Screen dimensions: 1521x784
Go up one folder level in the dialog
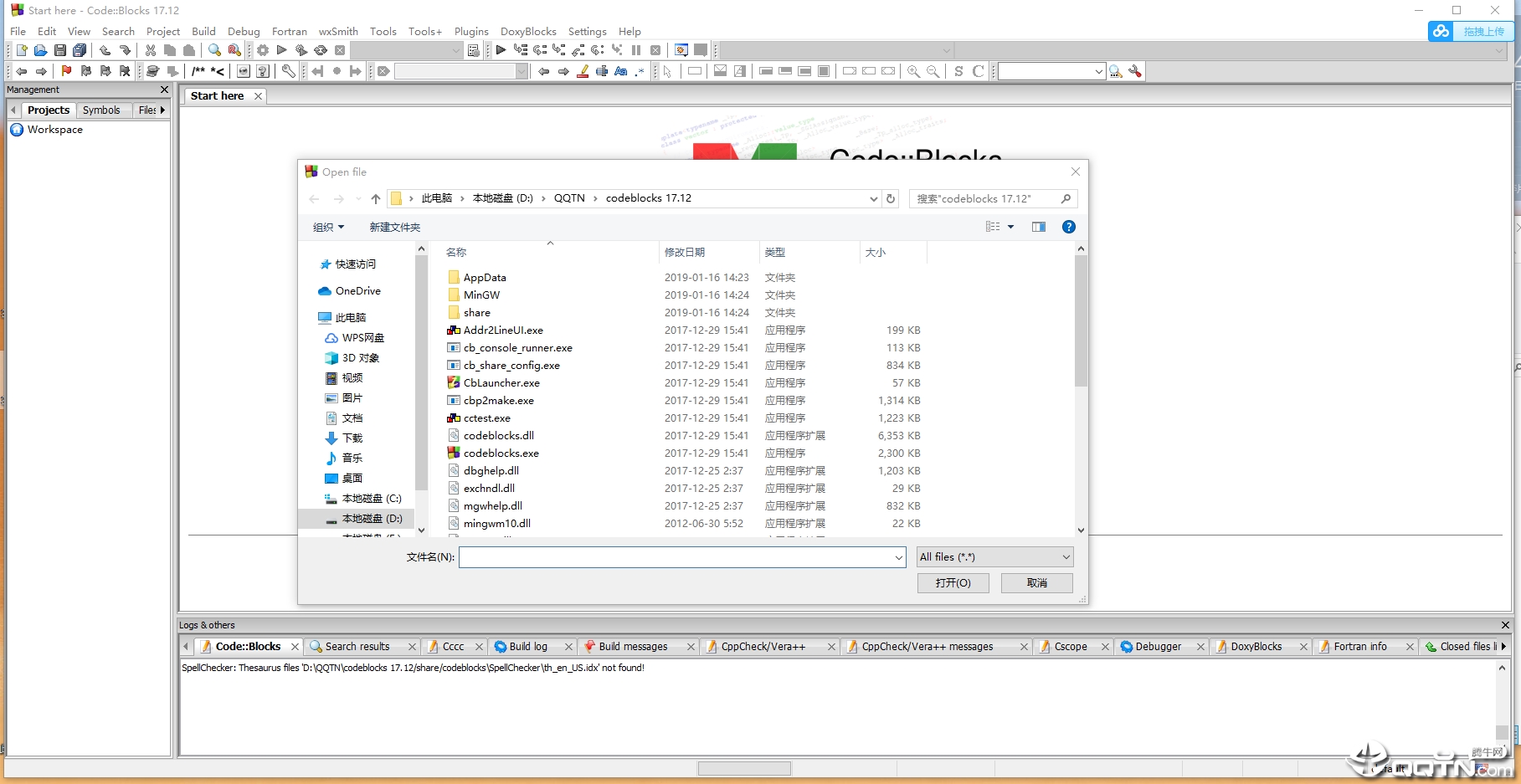(376, 198)
